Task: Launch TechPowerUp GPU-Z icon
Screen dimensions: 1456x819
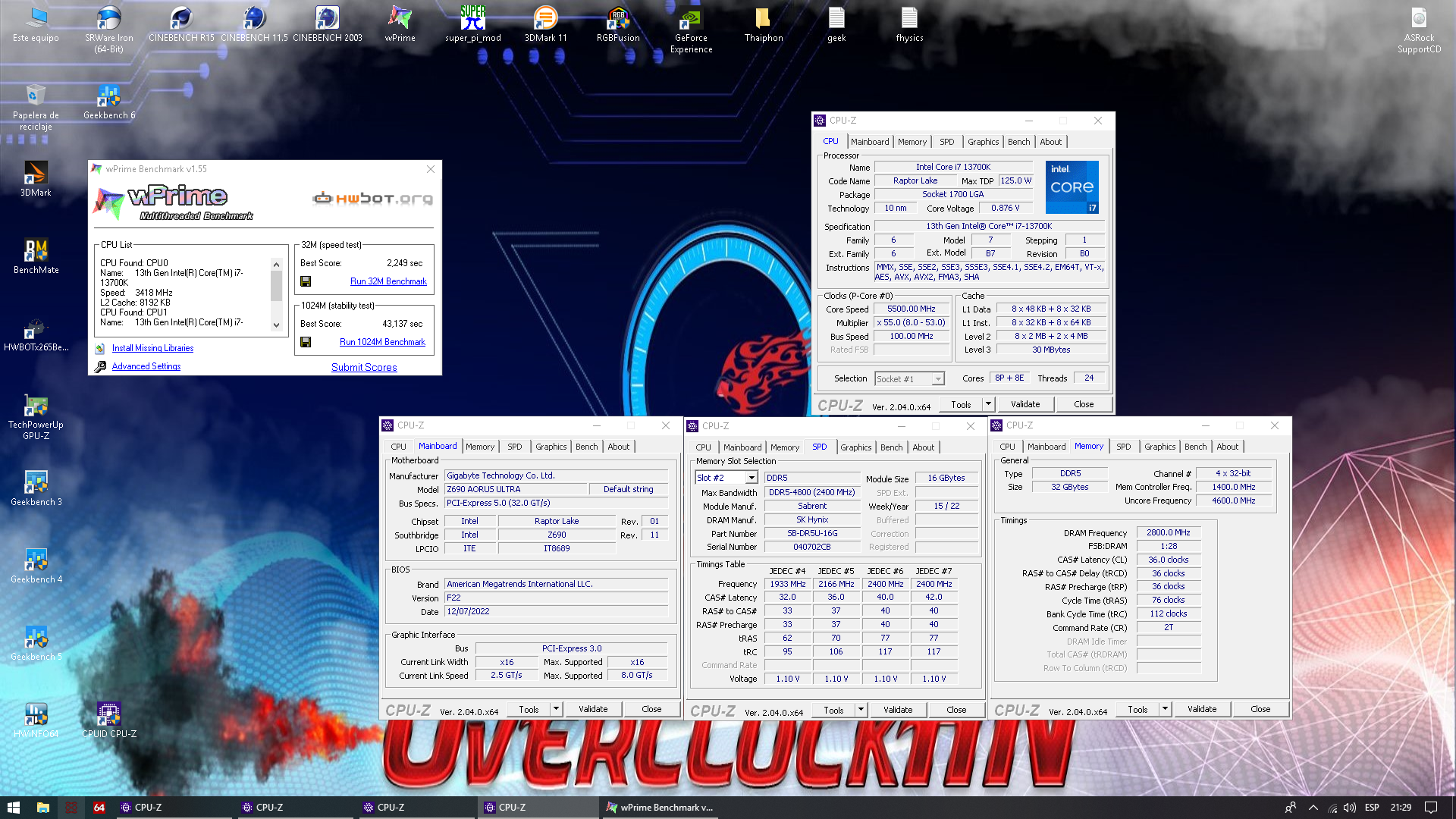Action: pos(36,416)
